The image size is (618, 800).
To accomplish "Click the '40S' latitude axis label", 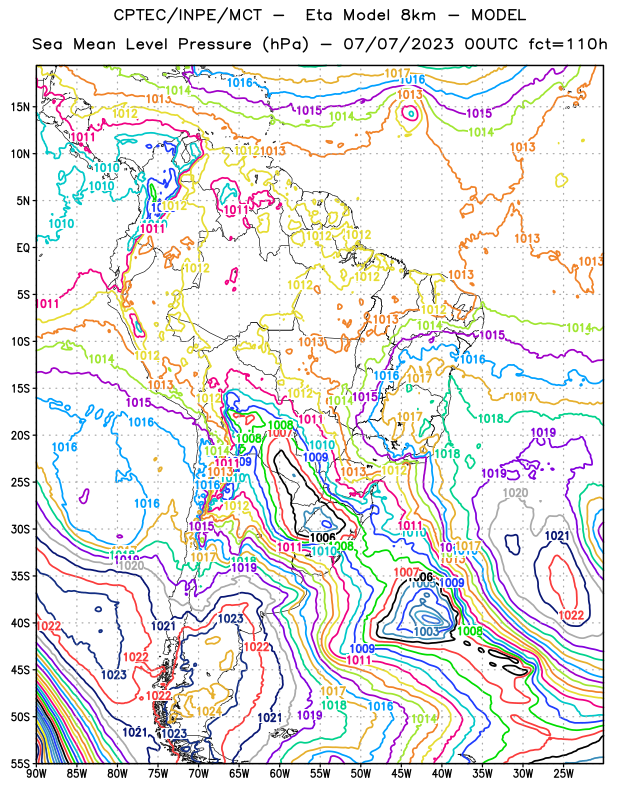I will coord(20,623).
